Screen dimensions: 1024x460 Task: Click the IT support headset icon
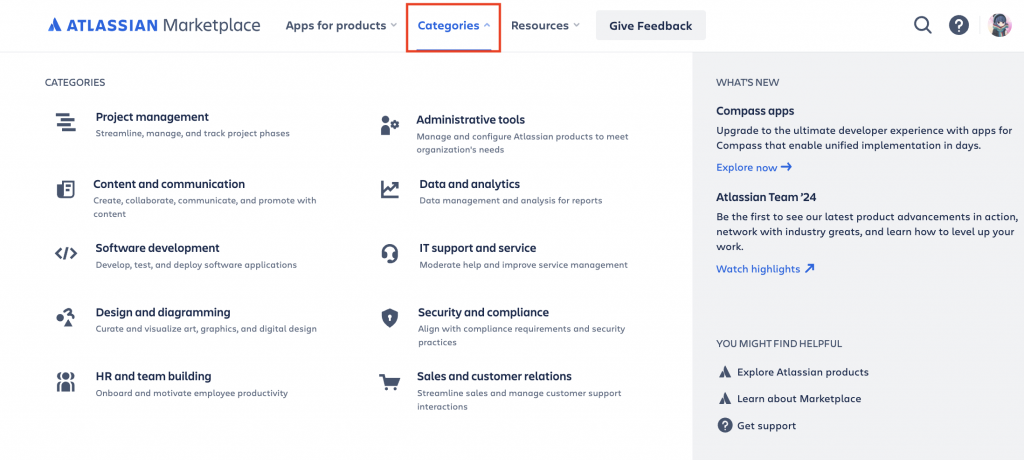coord(390,254)
